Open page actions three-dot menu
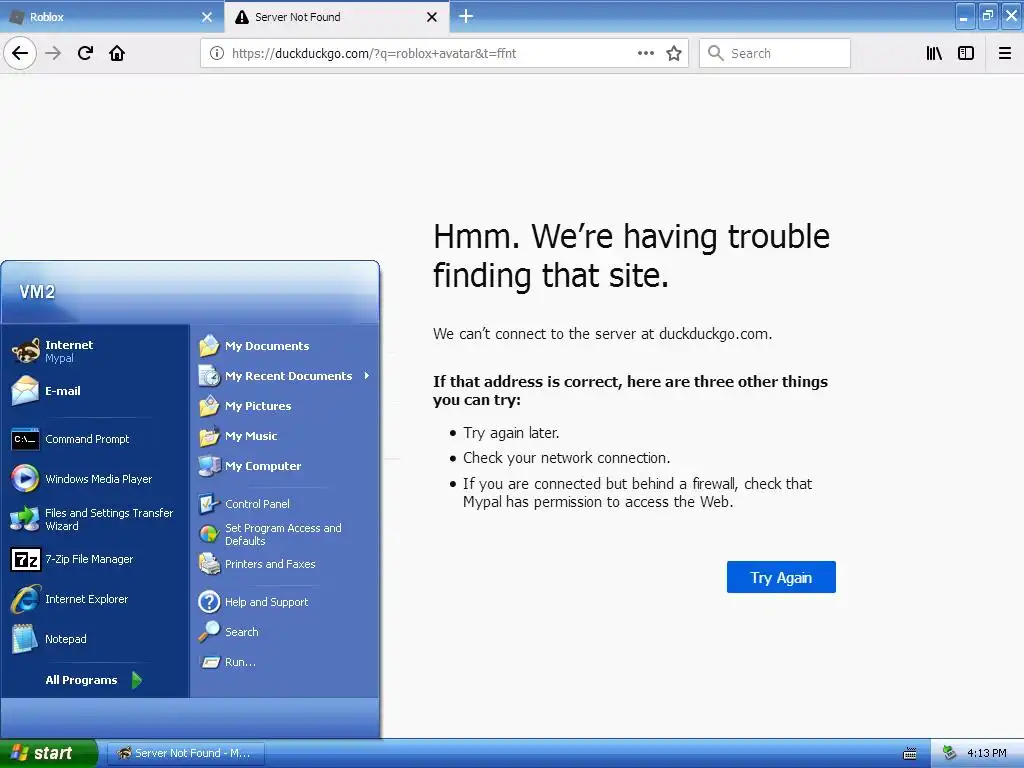This screenshot has height=768, width=1024. pos(645,53)
